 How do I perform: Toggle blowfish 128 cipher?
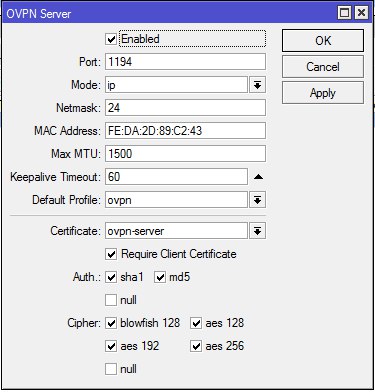click(x=111, y=323)
